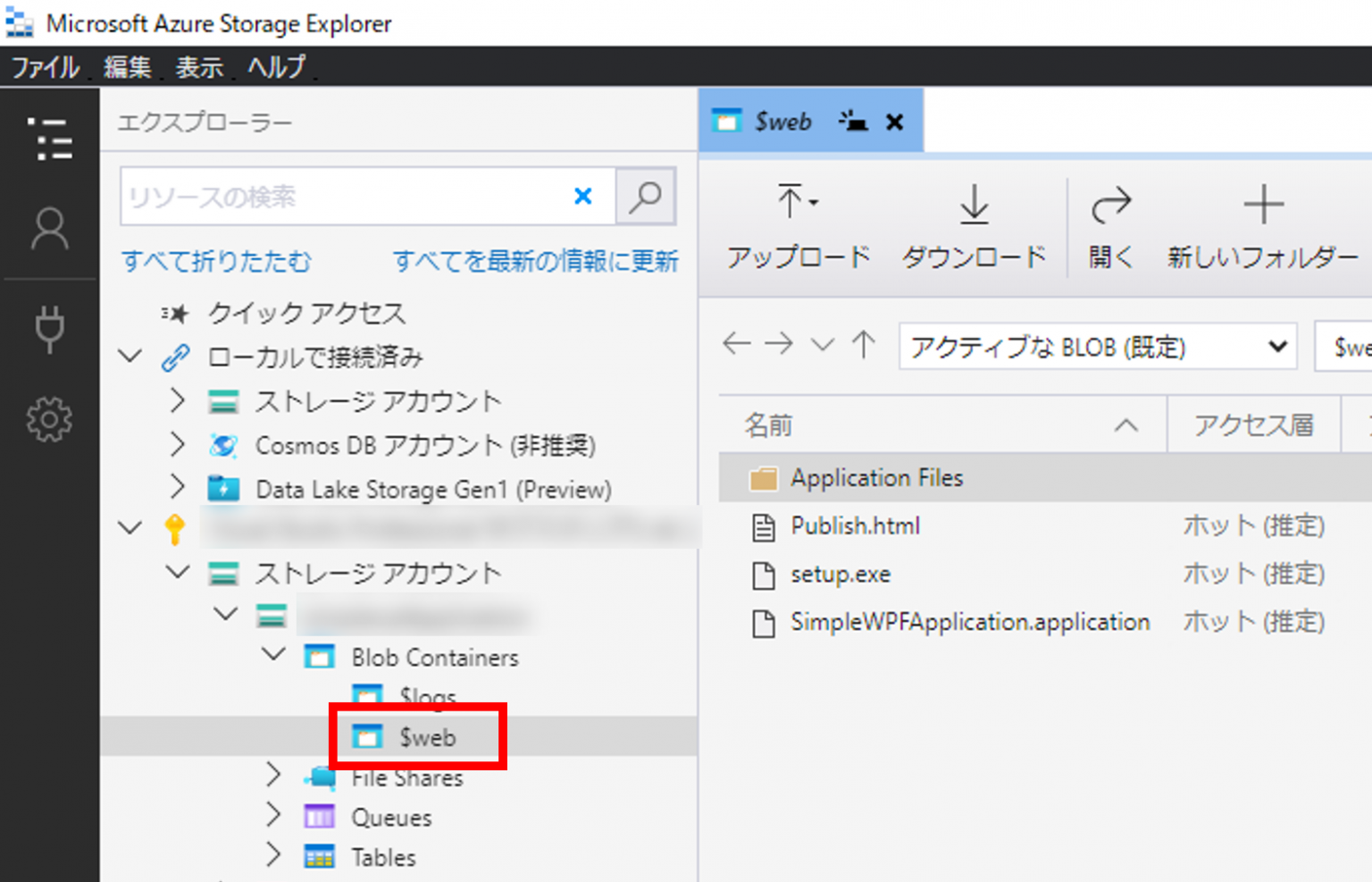
Task: Open Storage Explorer settings gear
Action: click(50, 420)
